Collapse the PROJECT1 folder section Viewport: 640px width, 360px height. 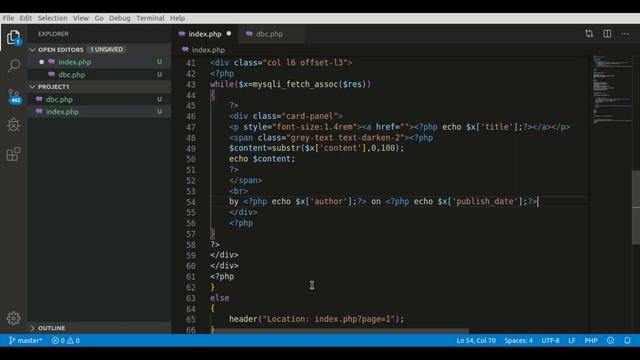(x=32, y=87)
